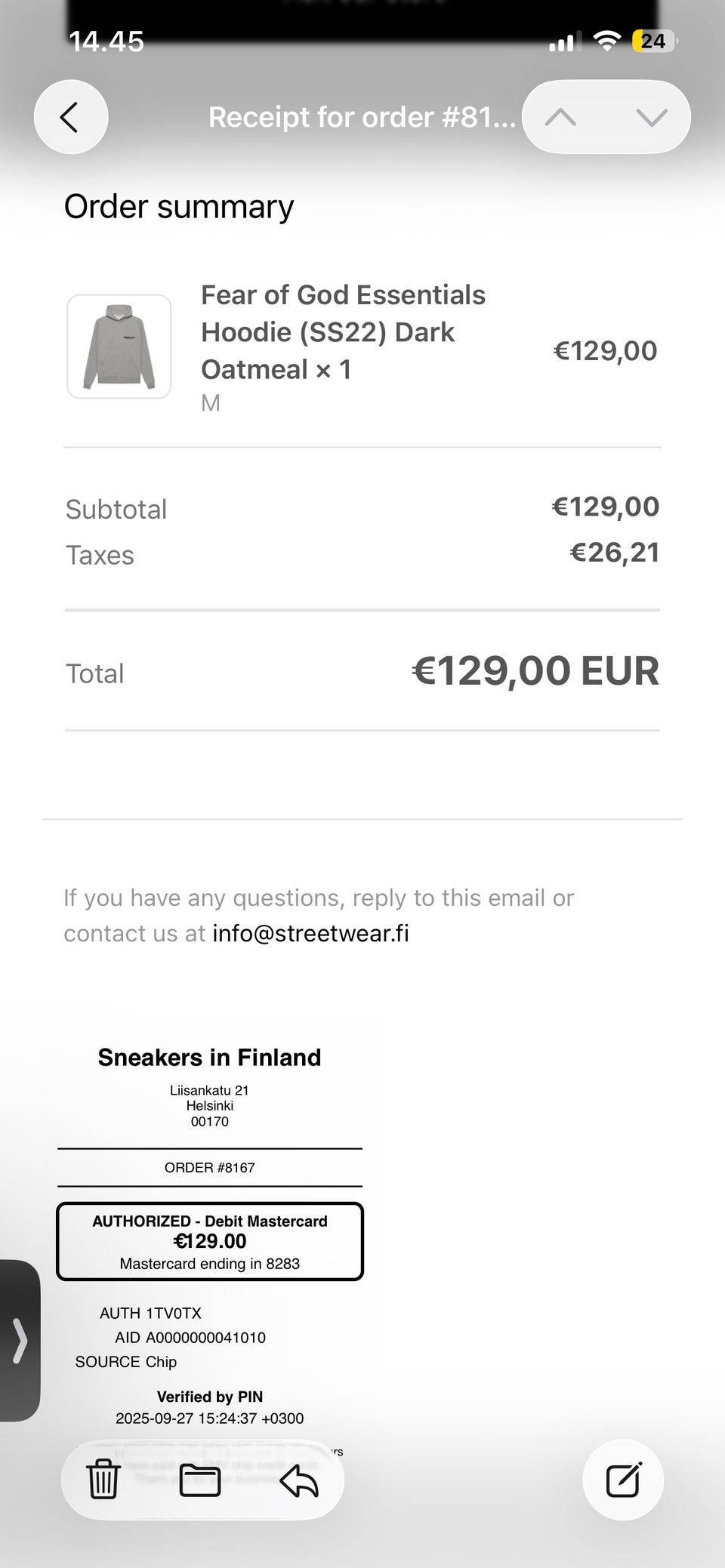This screenshot has height=1568, width=725.
Task: Tap the AUTHORIZED Debit Mastercard box
Action: click(x=210, y=1241)
